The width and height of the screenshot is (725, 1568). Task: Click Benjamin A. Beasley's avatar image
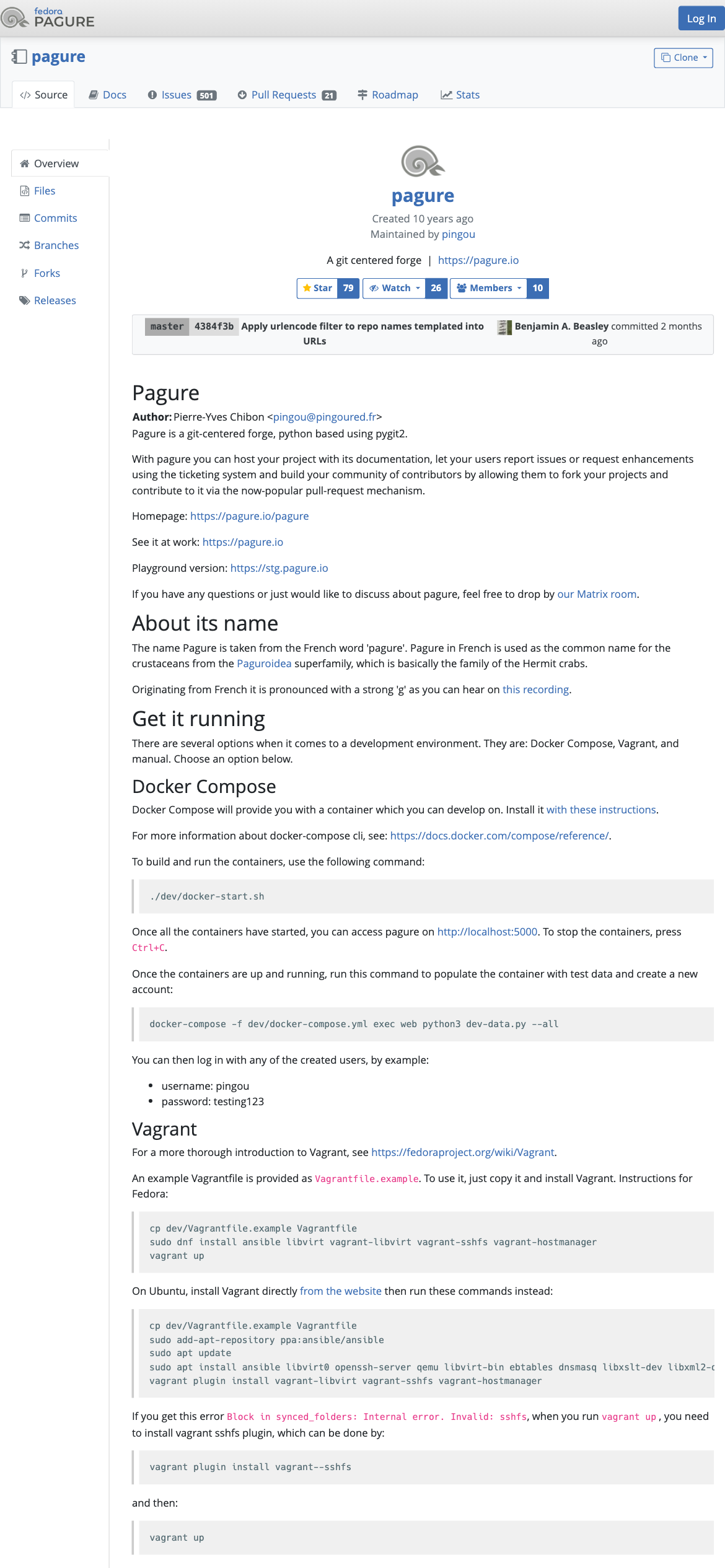504,327
